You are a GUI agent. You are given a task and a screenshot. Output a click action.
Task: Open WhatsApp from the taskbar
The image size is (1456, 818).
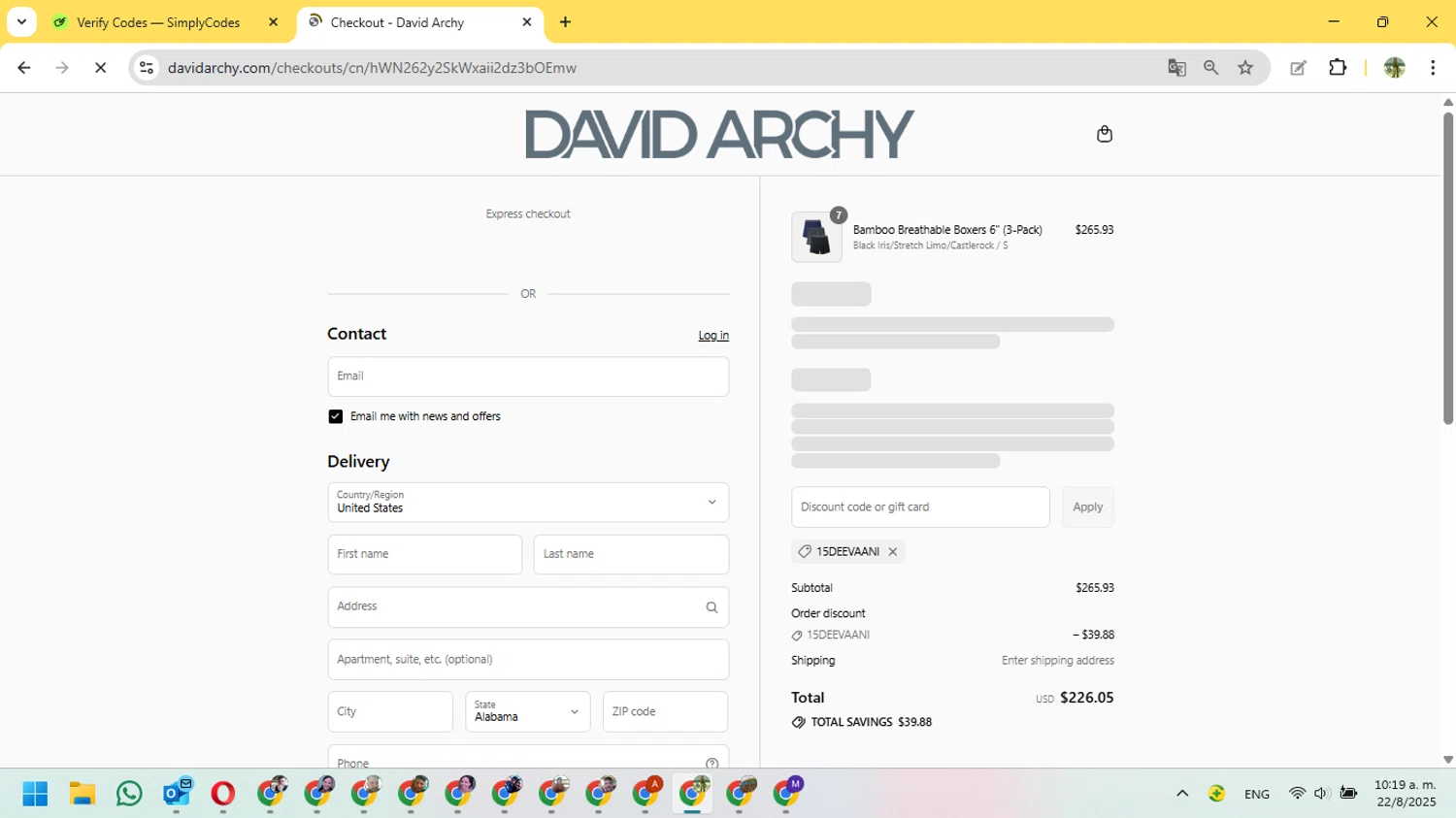click(x=129, y=794)
